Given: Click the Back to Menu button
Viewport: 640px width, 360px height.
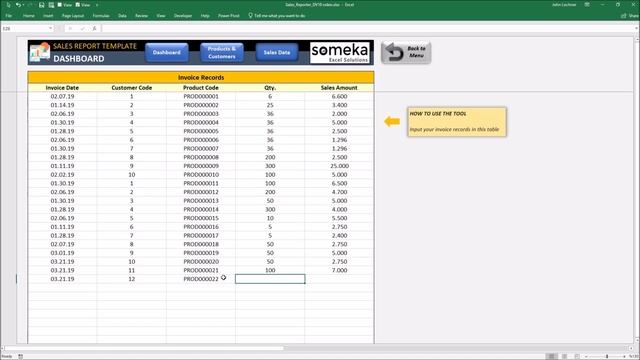Looking at the screenshot, I should tap(406, 52).
